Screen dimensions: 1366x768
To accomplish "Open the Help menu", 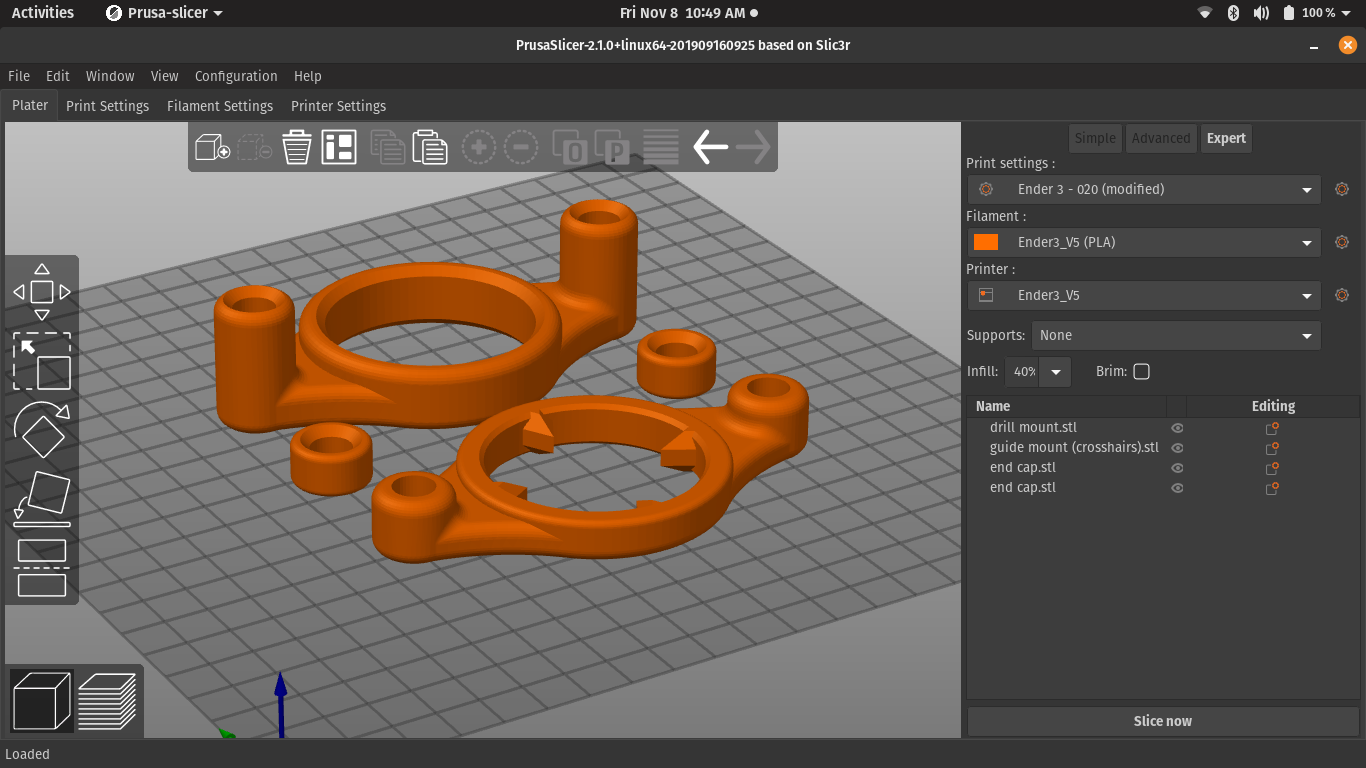I will click(308, 76).
